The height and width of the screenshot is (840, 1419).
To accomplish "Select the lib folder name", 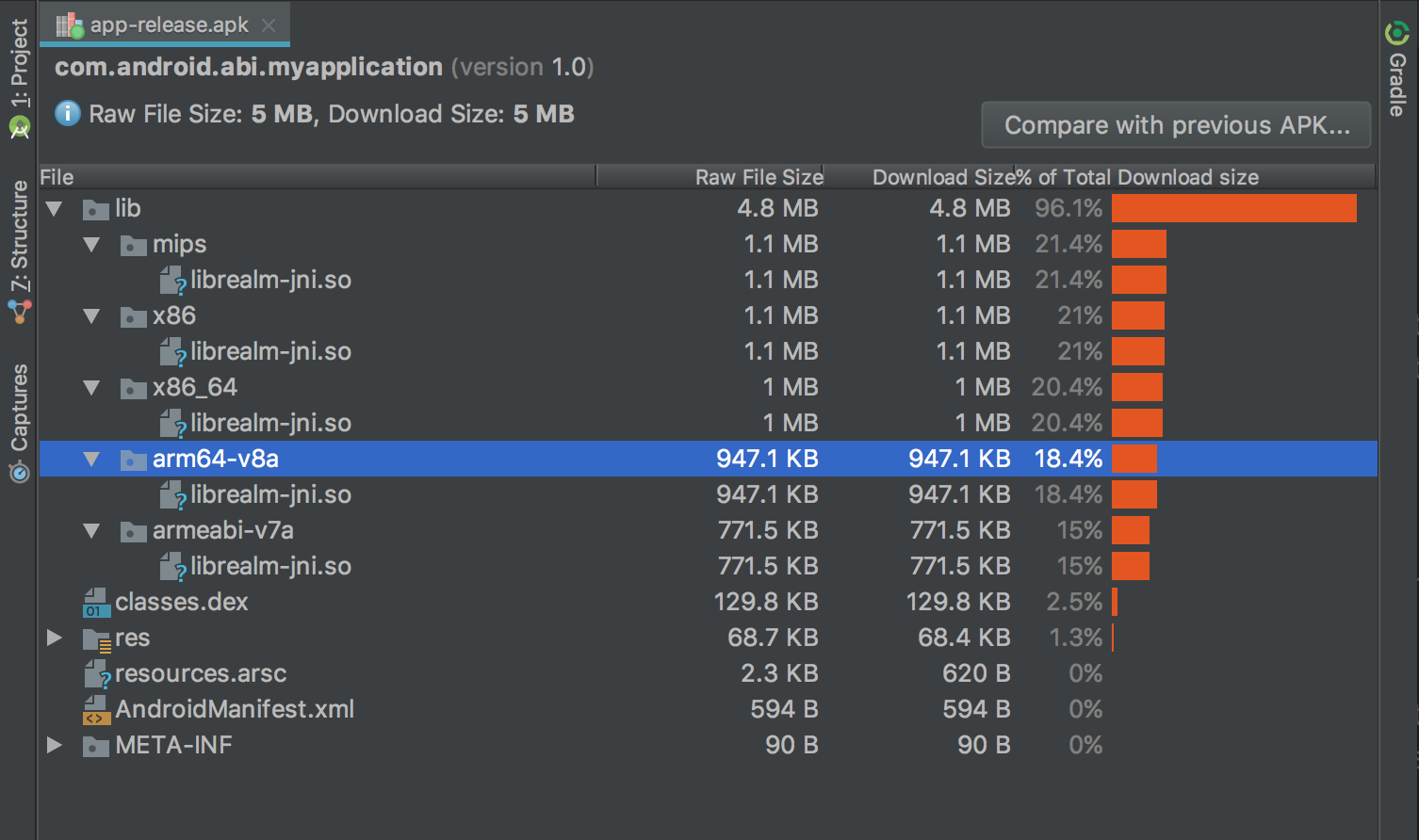I will pyautogui.click(x=127, y=209).
